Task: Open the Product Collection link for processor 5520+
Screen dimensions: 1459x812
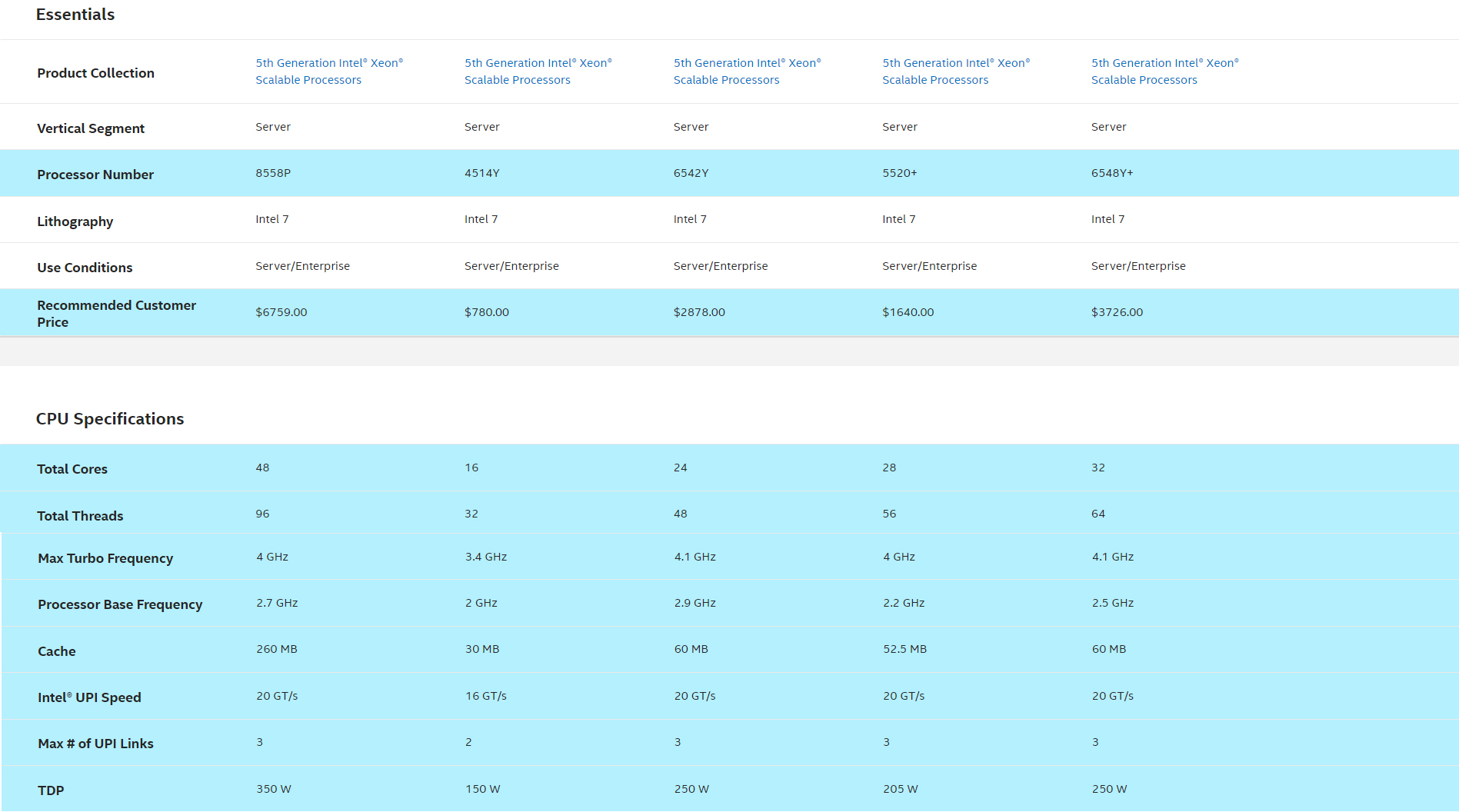Action: (x=955, y=72)
